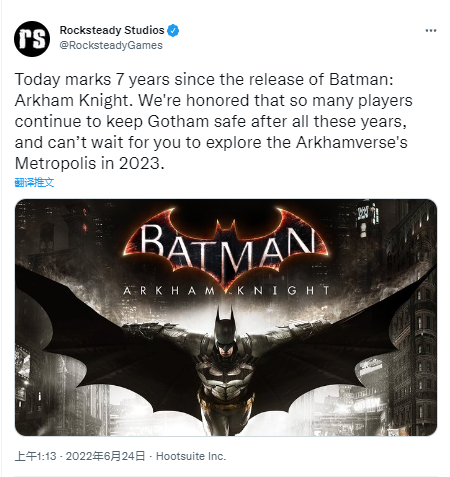The height and width of the screenshot is (477, 450).
Task: Click the bat symbol on Batman's chest
Action: click(227, 371)
